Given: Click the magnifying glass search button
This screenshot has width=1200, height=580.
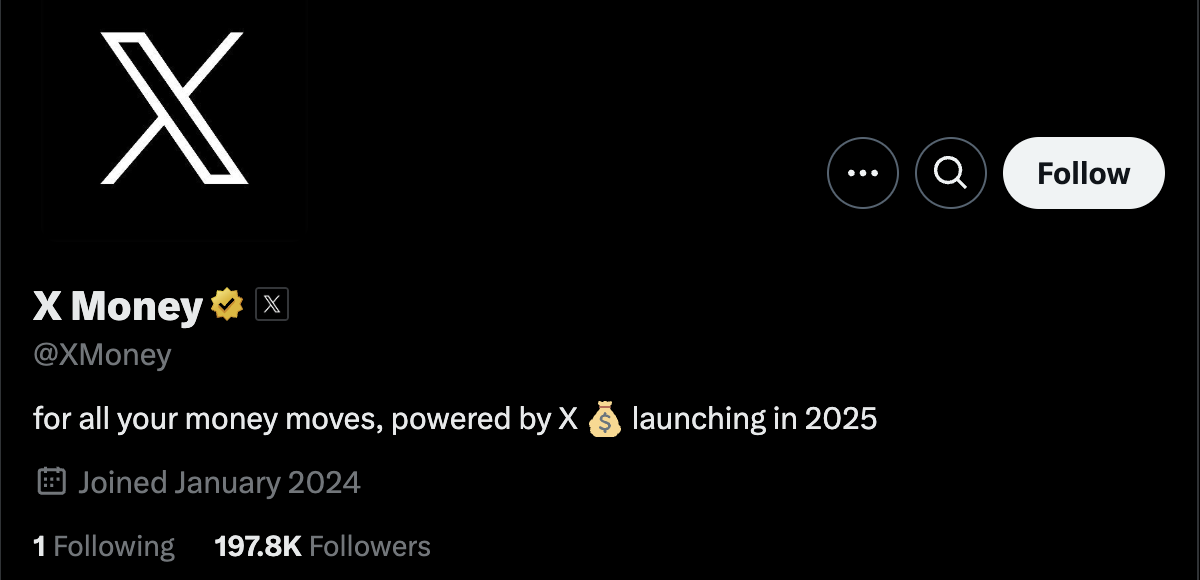Looking at the screenshot, I should click(x=950, y=173).
